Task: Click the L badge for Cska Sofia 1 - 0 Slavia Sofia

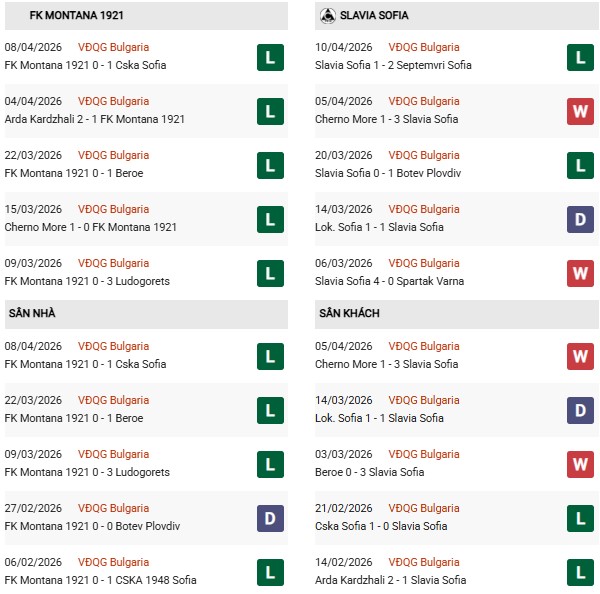Action: (580, 518)
